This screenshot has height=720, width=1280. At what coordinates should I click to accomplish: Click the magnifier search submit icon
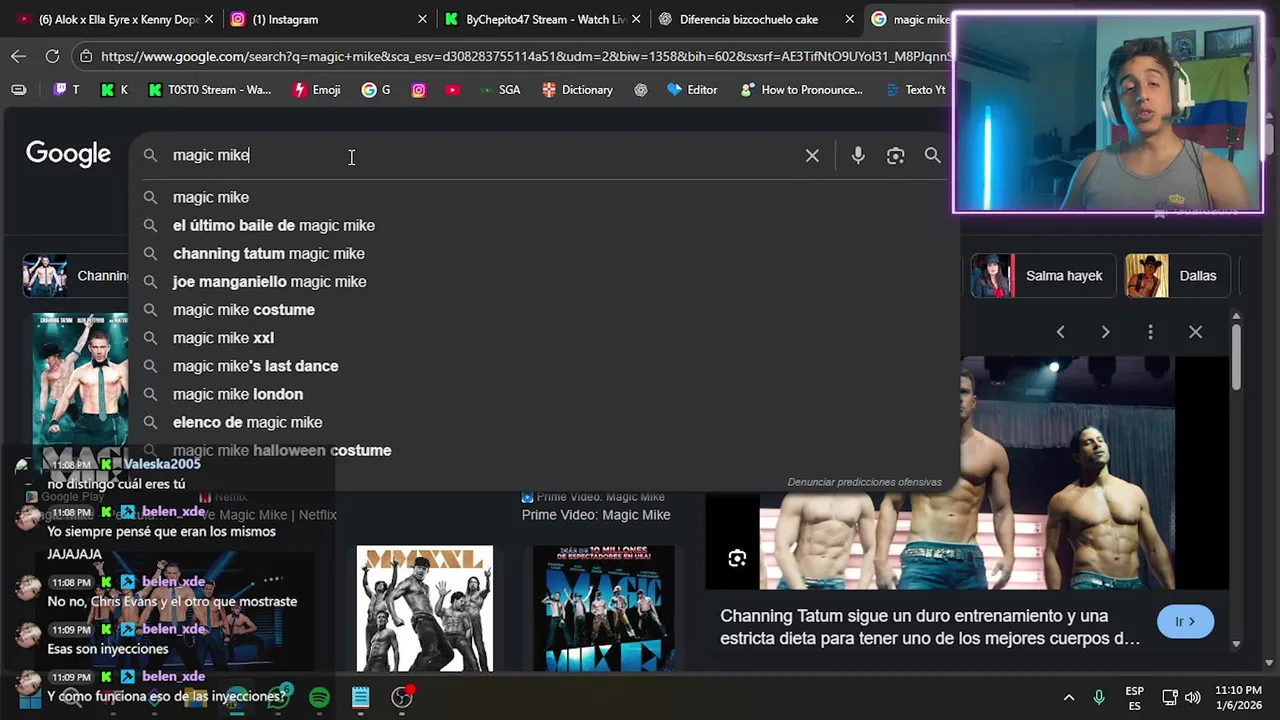pyautogui.click(x=932, y=155)
